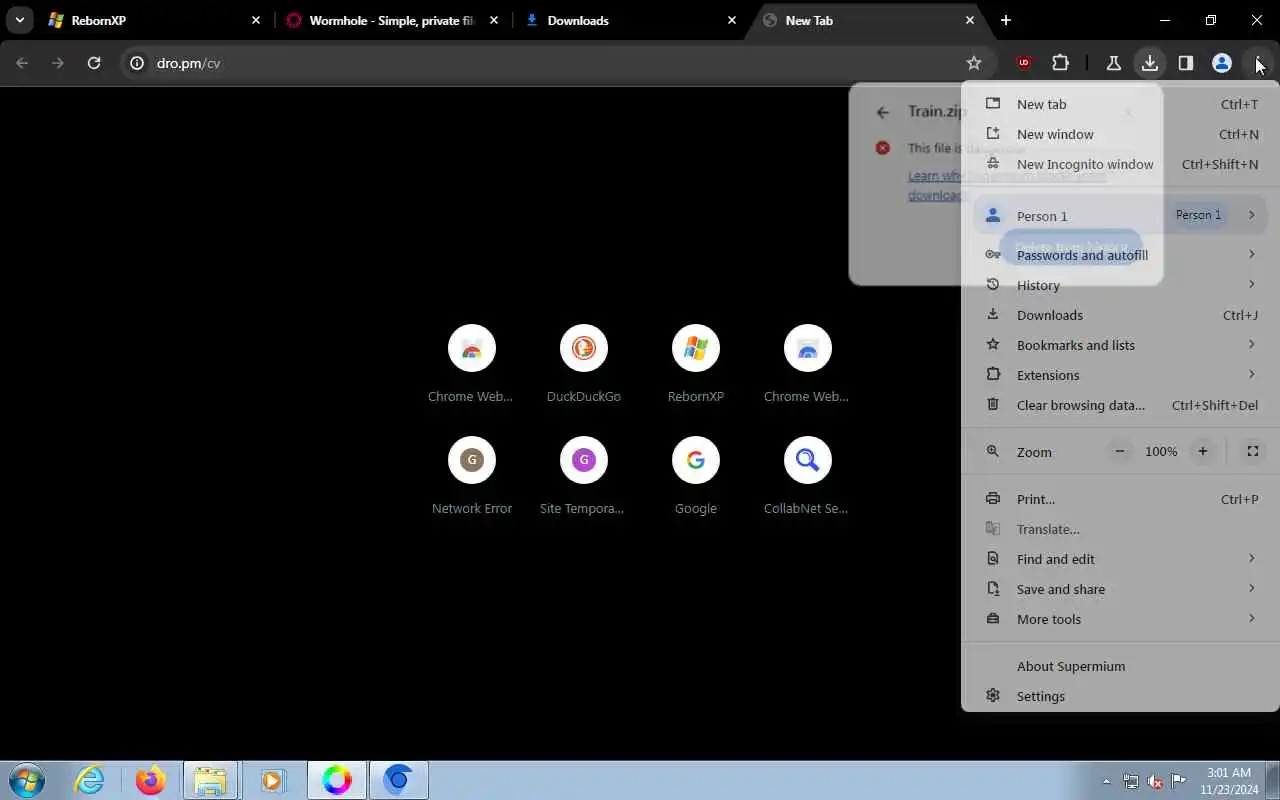The height and width of the screenshot is (800, 1280).
Task: Open Google shortcut tile
Action: [695, 475]
